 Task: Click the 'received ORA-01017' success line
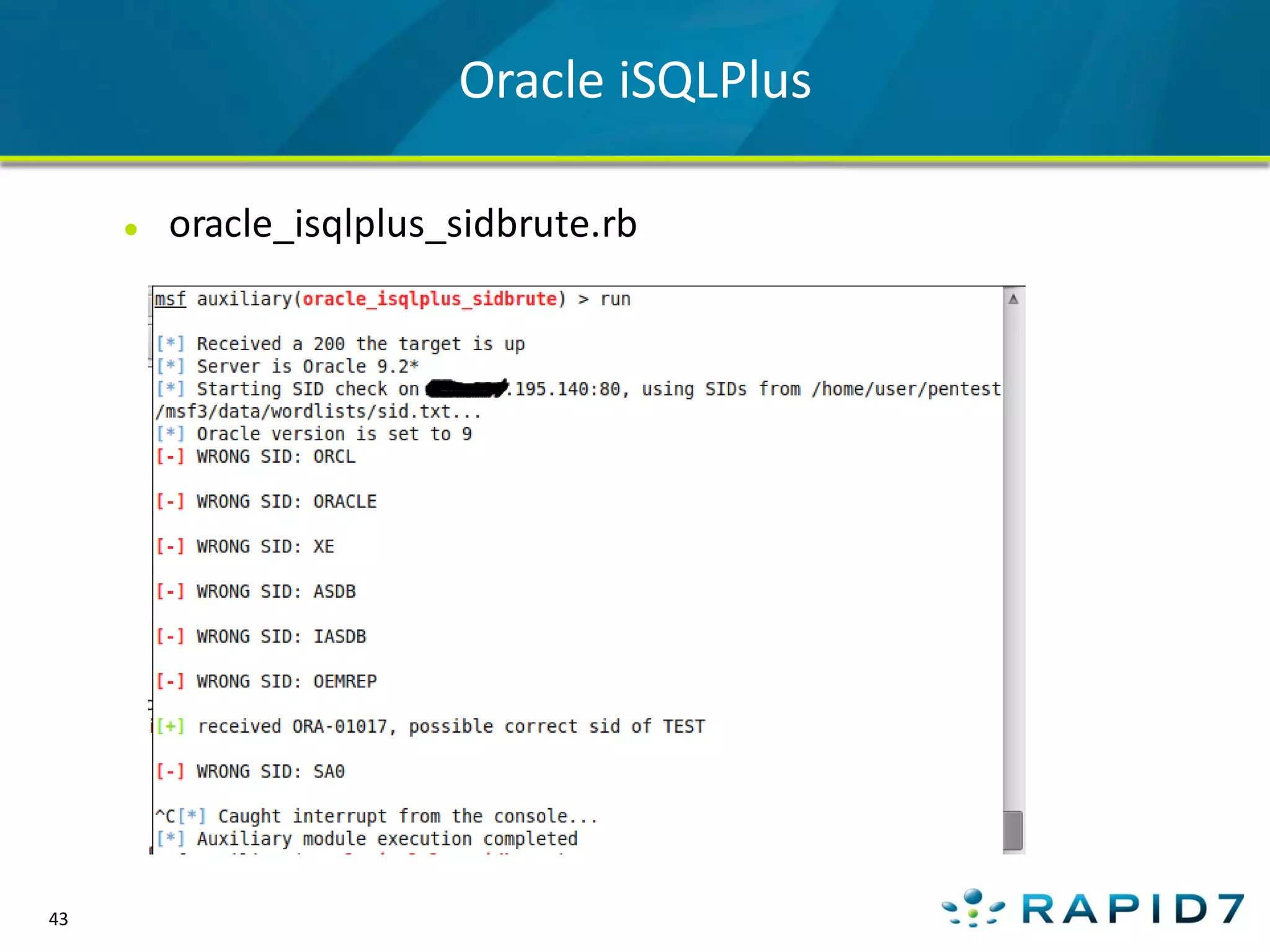coord(430,726)
